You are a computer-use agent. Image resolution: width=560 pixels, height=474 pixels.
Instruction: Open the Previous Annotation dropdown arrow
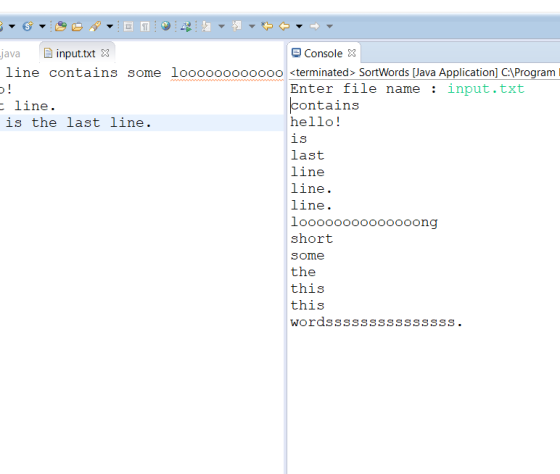click(252, 26)
